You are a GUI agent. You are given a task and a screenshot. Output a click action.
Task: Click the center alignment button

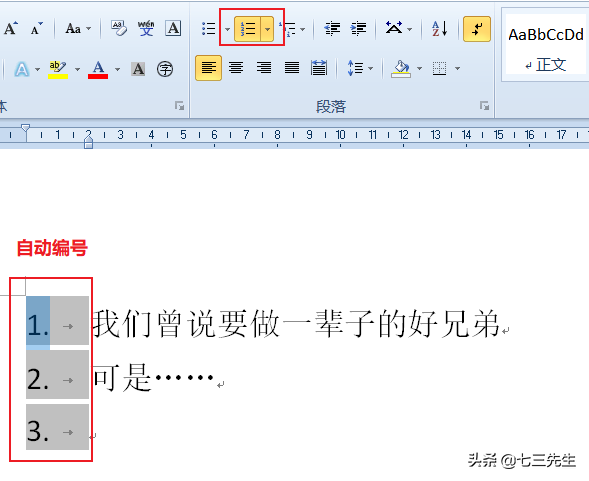[236, 68]
